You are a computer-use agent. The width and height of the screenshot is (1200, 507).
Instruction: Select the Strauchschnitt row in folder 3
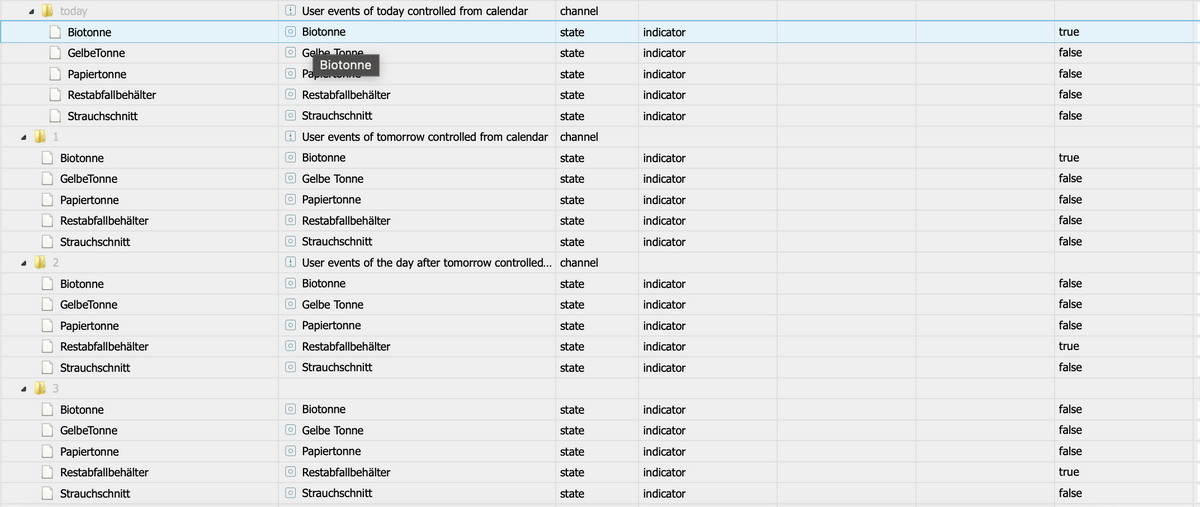point(600,493)
